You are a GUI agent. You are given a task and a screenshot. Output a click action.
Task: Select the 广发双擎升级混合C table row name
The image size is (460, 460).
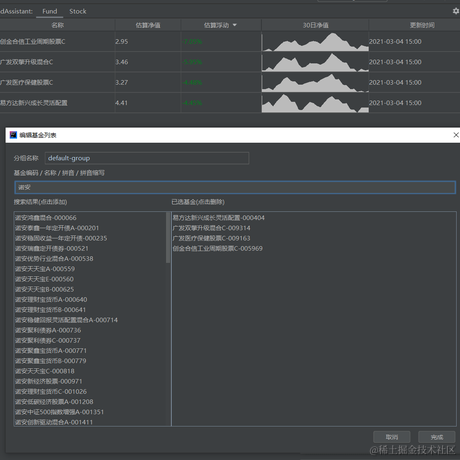(27, 62)
